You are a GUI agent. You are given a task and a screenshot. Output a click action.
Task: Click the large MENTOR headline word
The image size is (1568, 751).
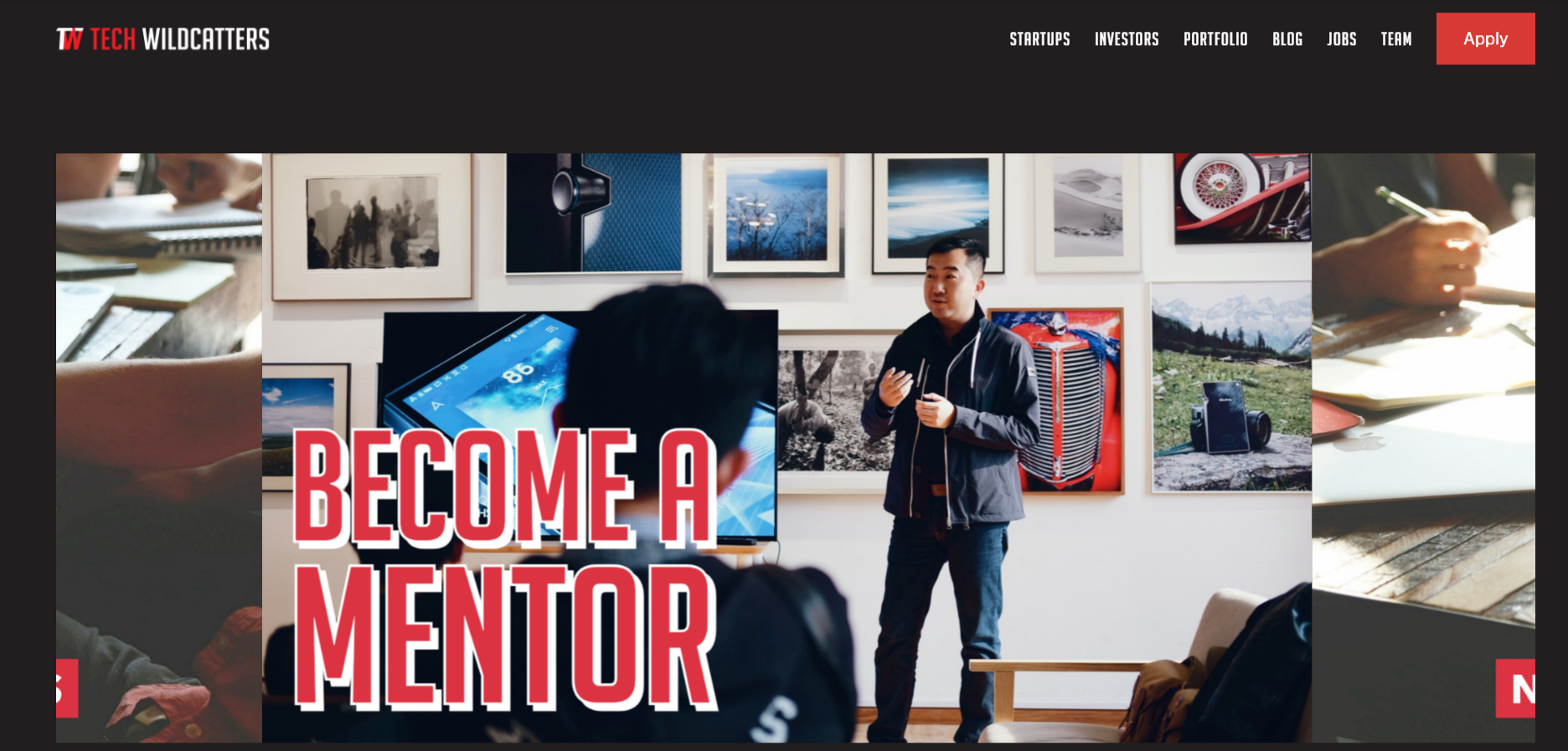[x=506, y=638]
